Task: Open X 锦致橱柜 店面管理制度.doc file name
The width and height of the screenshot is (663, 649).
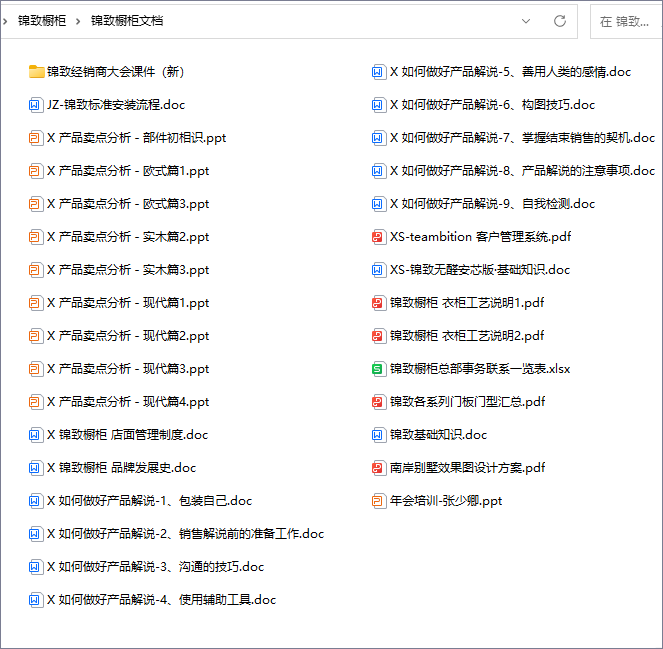Action: [x=127, y=435]
